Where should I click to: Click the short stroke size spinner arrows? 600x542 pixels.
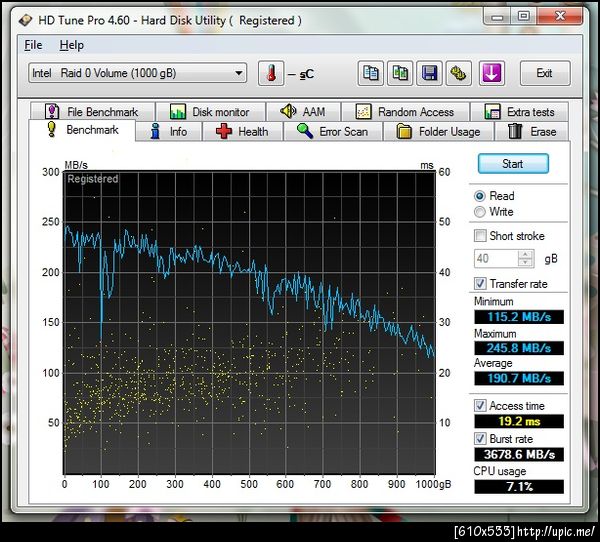tap(526, 258)
